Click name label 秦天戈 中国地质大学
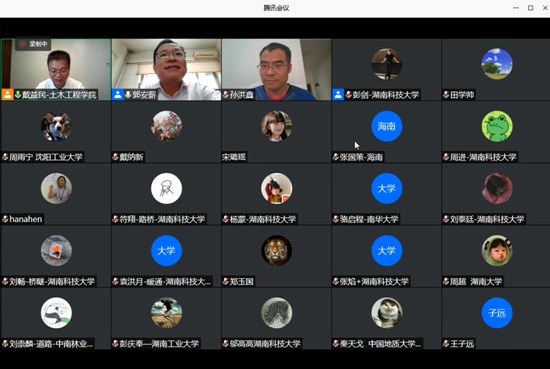 coord(381,344)
